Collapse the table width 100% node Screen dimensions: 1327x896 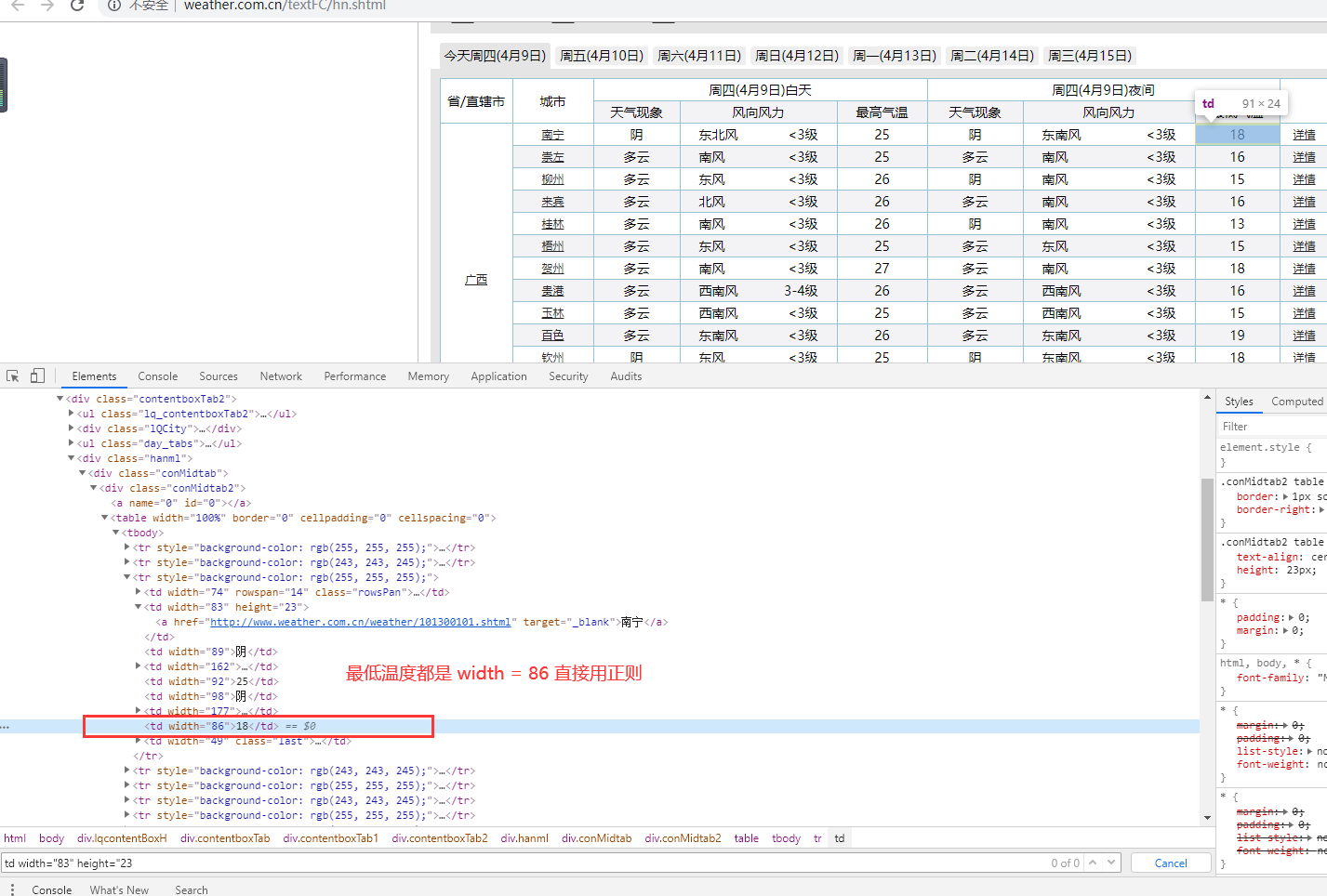click(104, 518)
